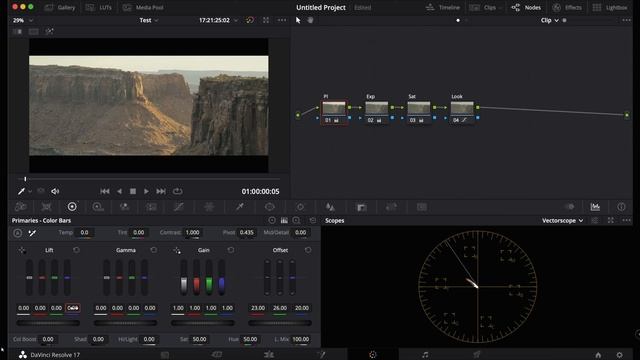This screenshot has height=360, width=640.
Task: Open node editor three-dot options menu
Action: pos(626,20)
